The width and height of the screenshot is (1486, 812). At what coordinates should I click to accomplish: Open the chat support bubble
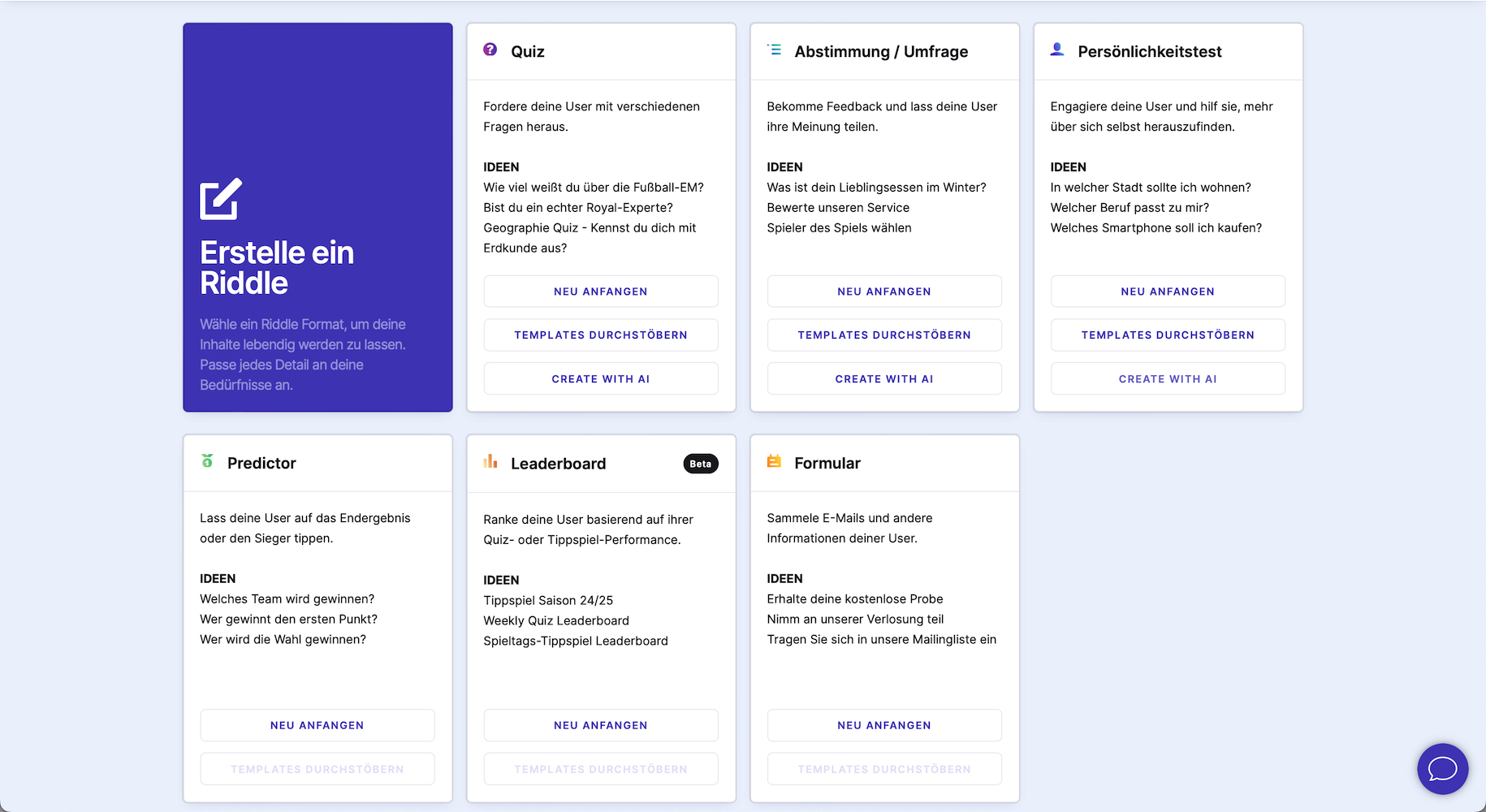point(1442,769)
